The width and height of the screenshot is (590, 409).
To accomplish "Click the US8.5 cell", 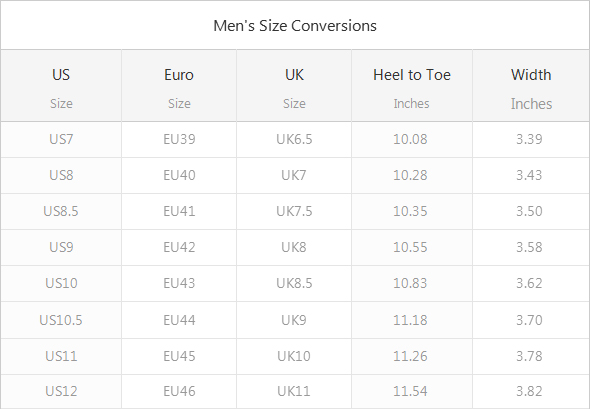I will [61, 211].
